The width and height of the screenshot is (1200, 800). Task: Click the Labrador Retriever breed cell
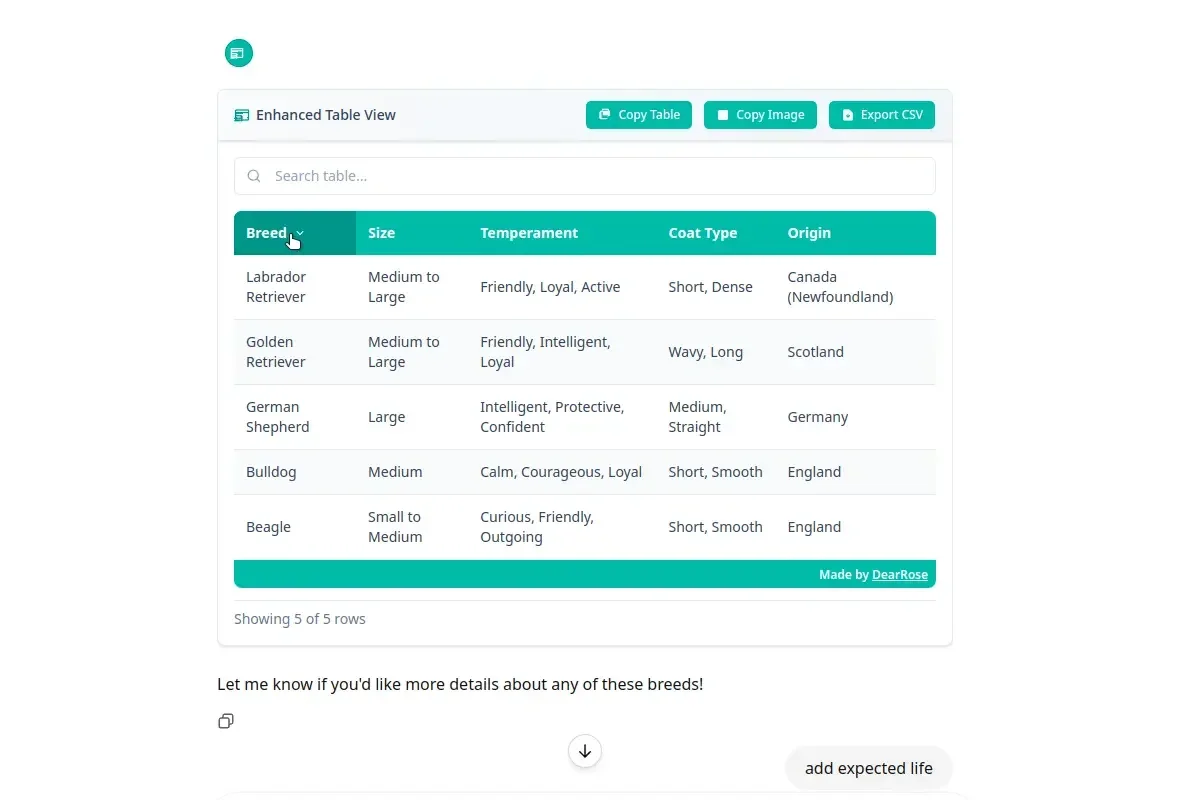pos(276,287)
